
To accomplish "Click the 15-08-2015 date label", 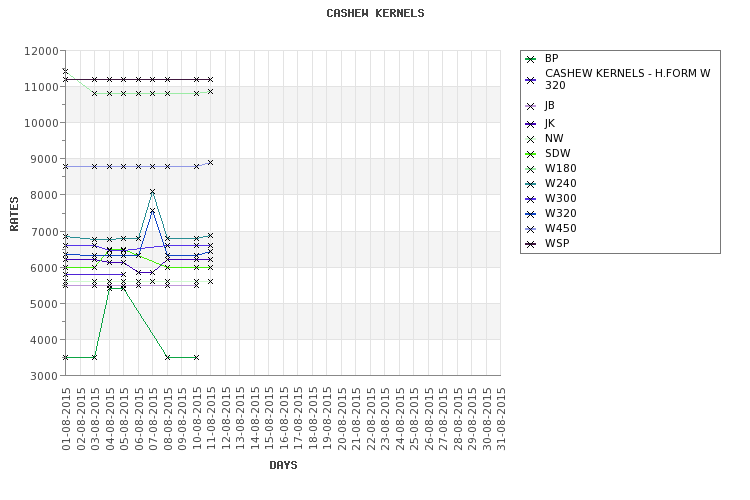I will coord(269,419).
